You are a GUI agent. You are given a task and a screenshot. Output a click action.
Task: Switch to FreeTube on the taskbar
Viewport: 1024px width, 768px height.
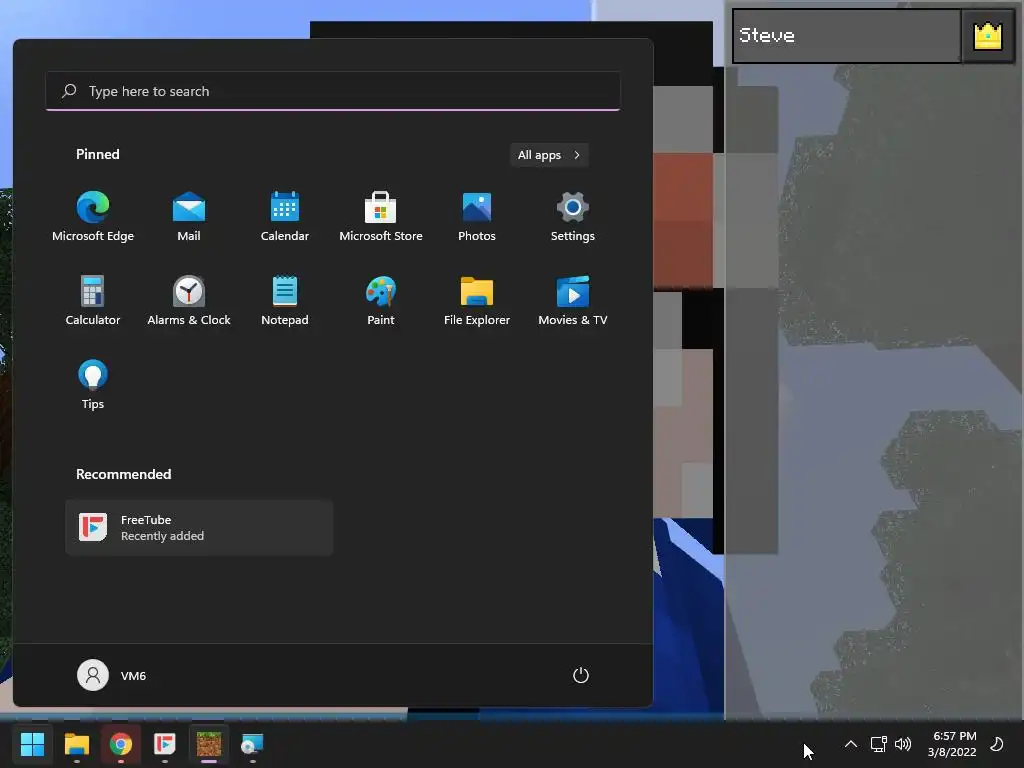pos(165,744)
